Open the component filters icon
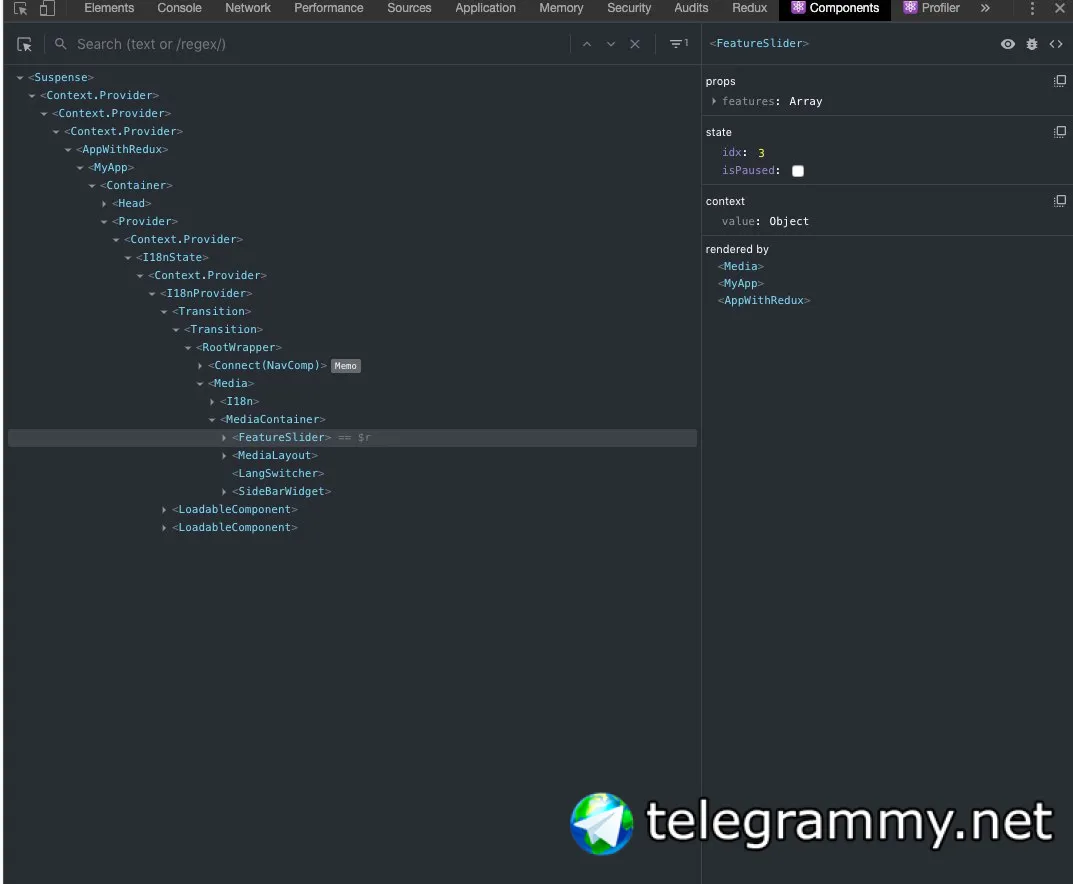 pos(678,43)
